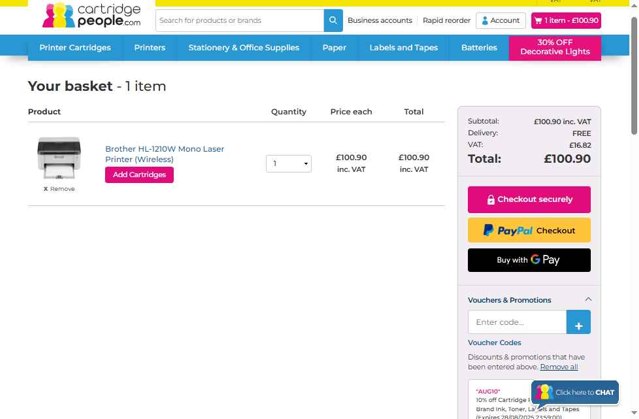Click the plus button to apply the voucher
Image resolution: width=639 pixels, height=419 pixels.
(579, 322)
